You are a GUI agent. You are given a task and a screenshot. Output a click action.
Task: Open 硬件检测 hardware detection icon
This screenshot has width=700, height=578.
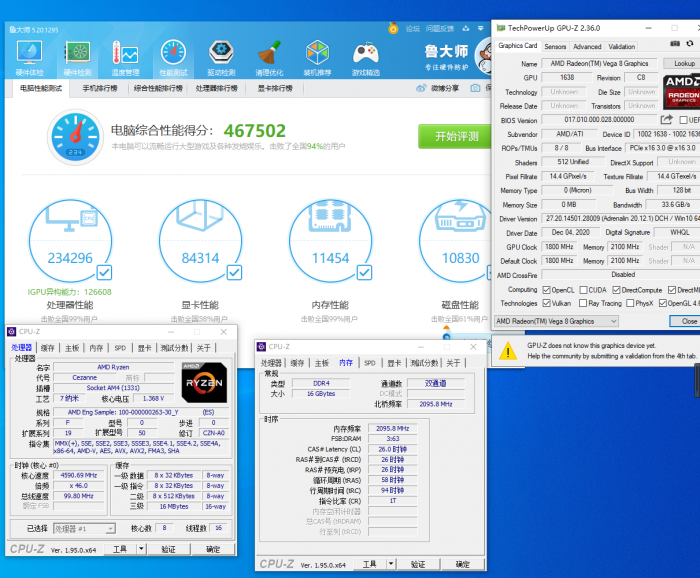click(x=78, y=57)
